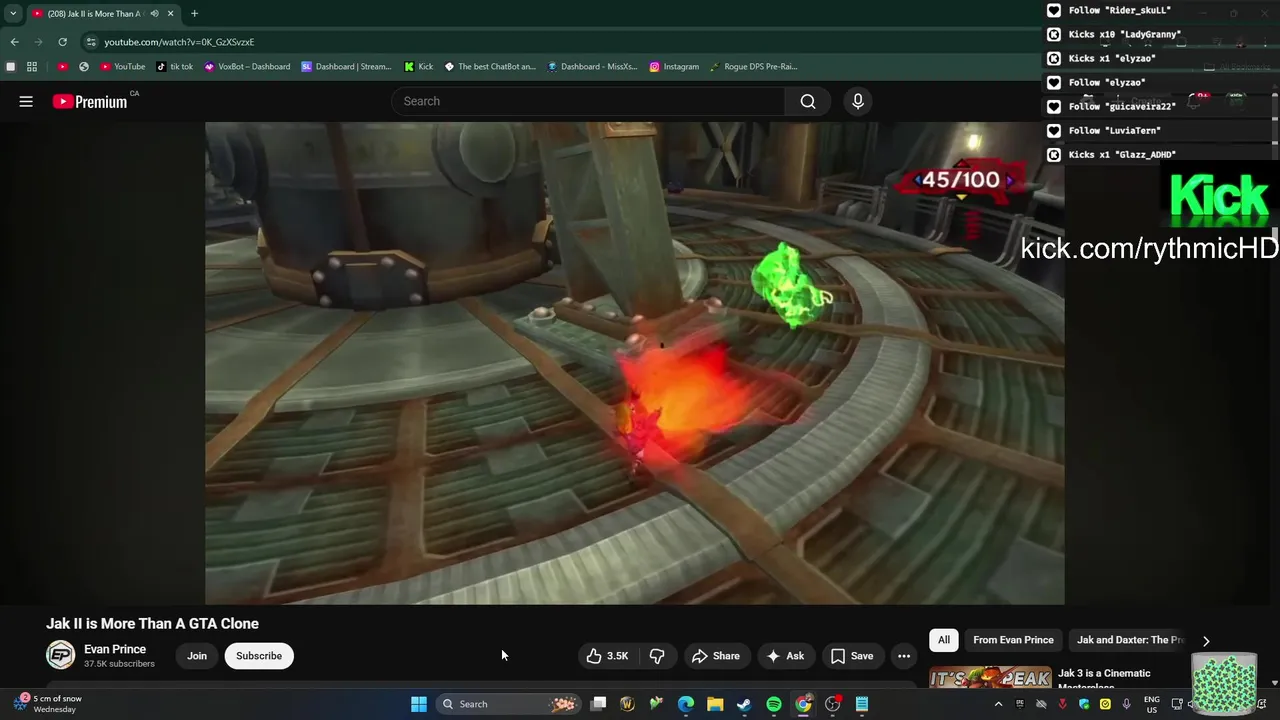Open Evan Prince channel name link

(115, 649)
